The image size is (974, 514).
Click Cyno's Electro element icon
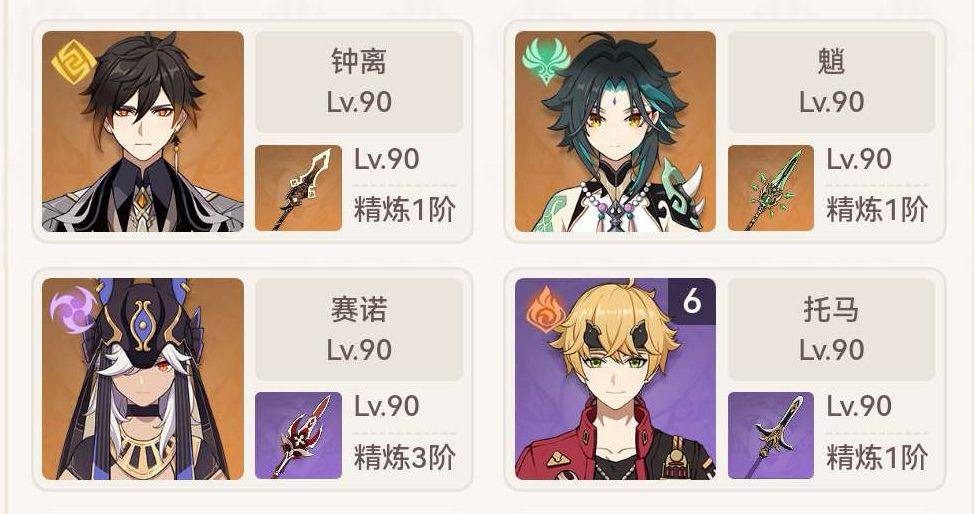73,310
